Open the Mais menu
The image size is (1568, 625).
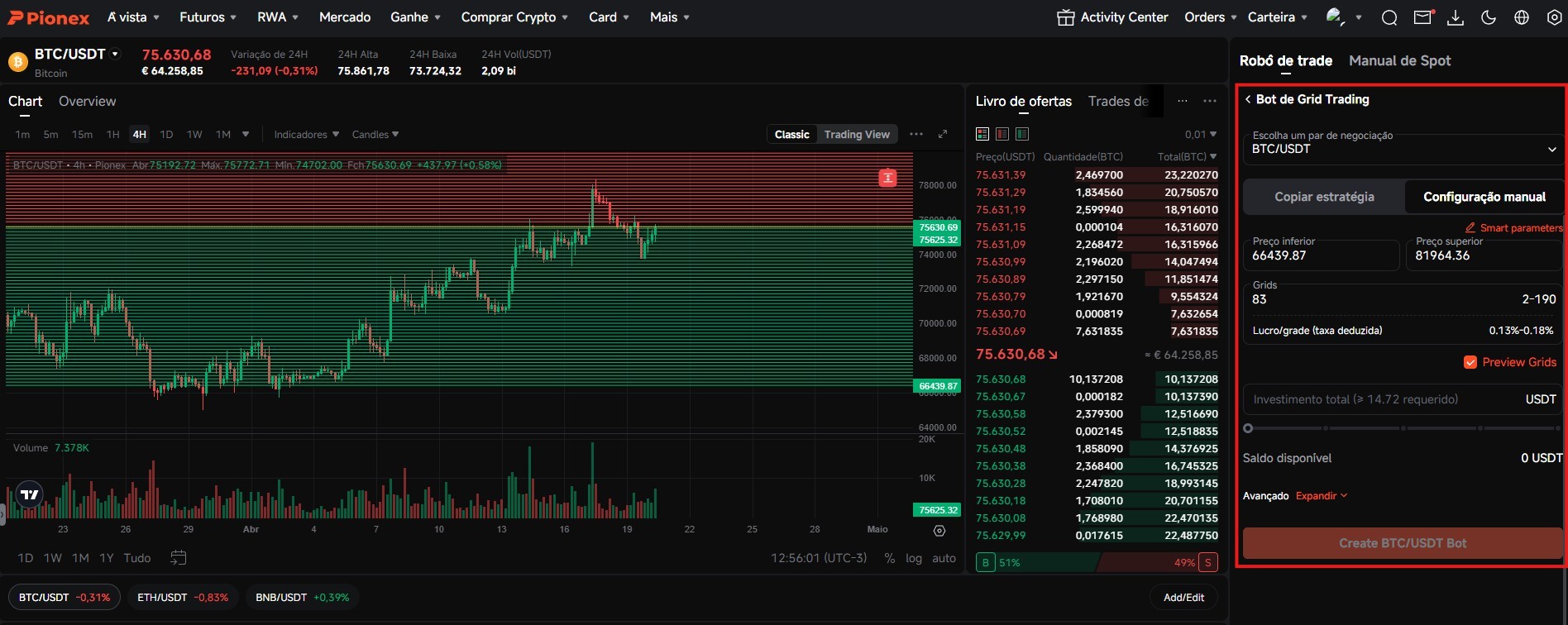coord(670,17)
